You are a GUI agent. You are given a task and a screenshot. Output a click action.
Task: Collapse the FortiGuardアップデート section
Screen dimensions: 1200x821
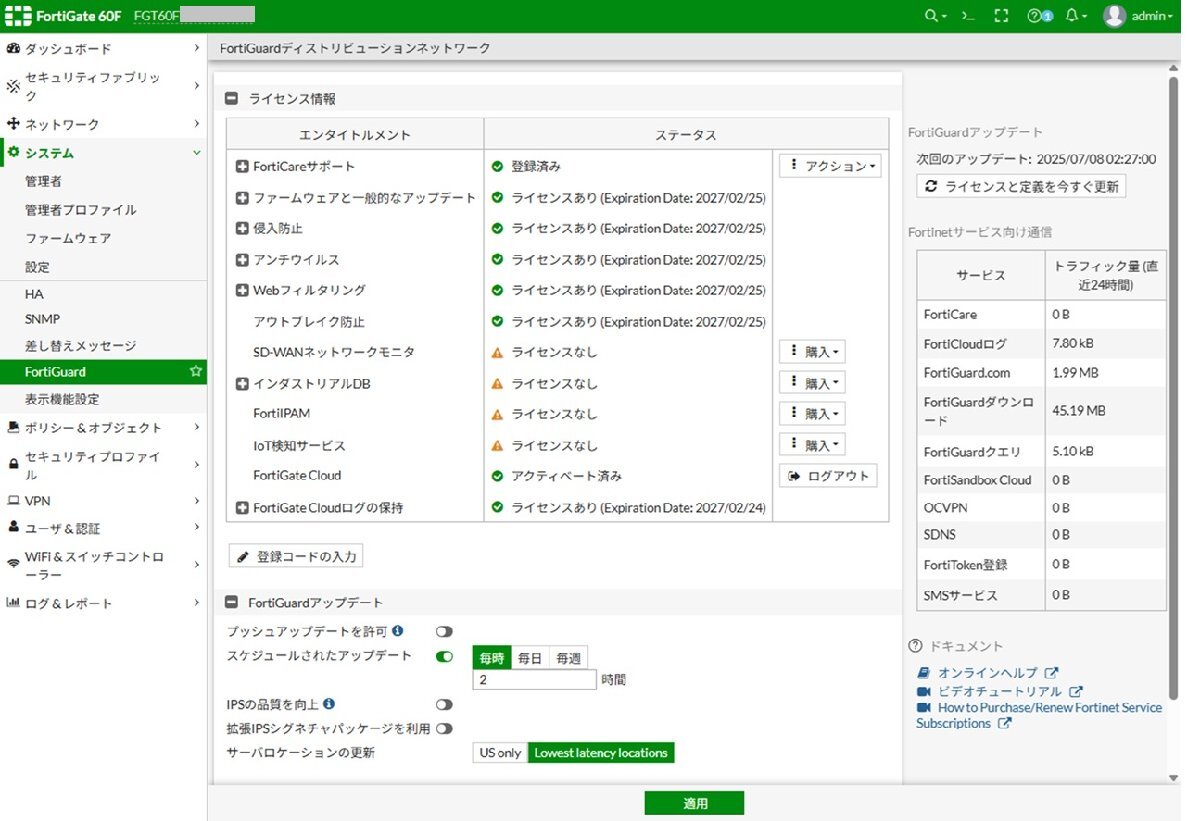231,602
